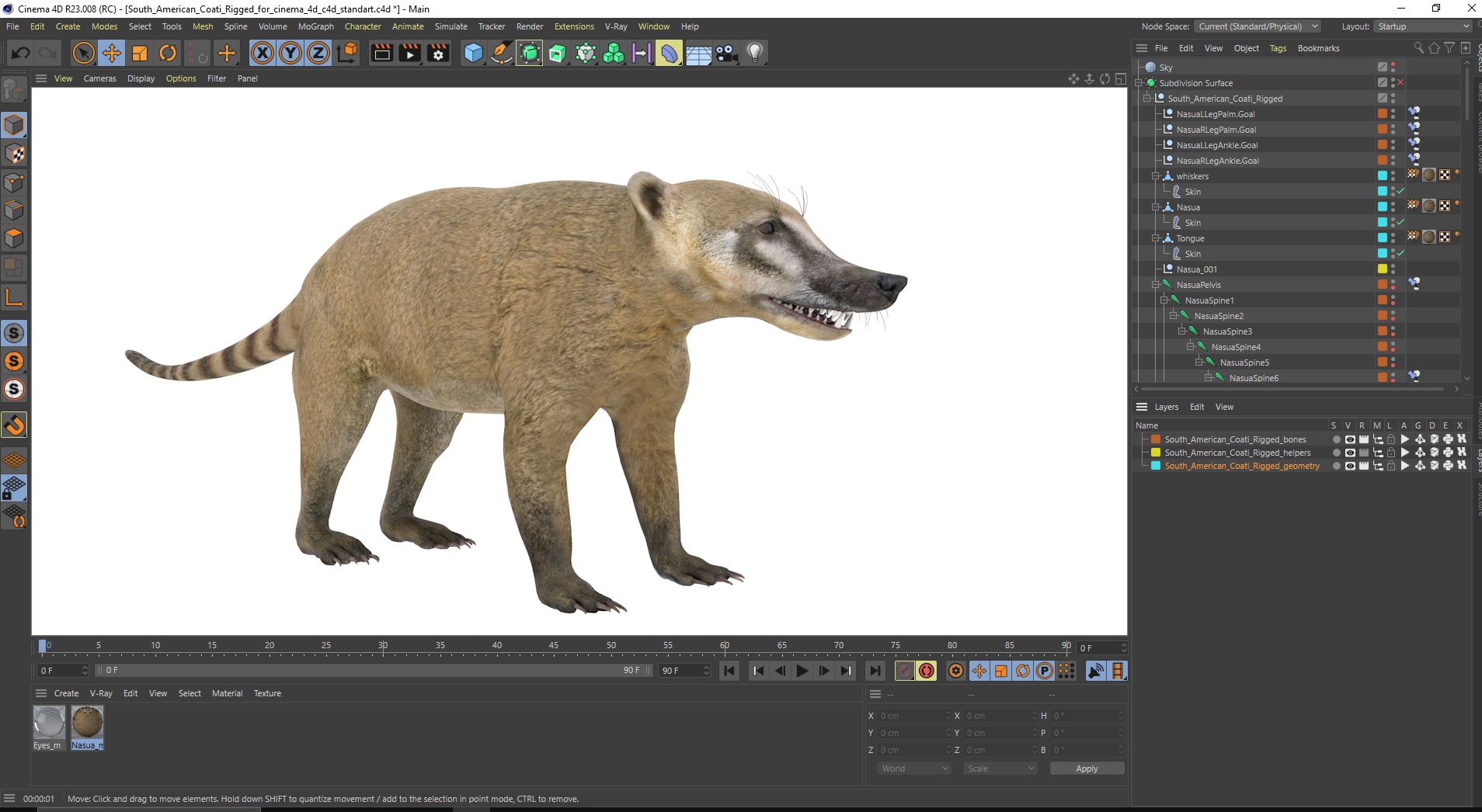Screen dimensions: 1482x812
Task: Add a Camera object
Action: point(726,53)
